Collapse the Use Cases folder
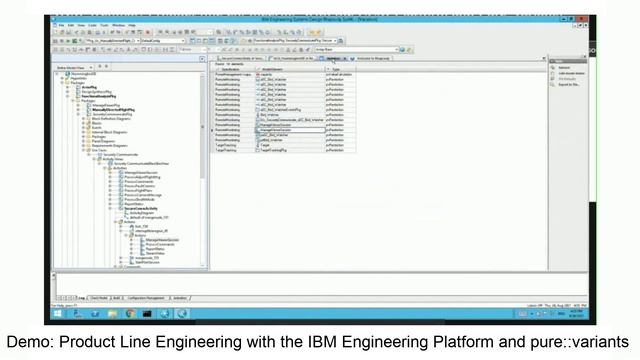This screenshot has height=360, width=640. click(84, 150)
